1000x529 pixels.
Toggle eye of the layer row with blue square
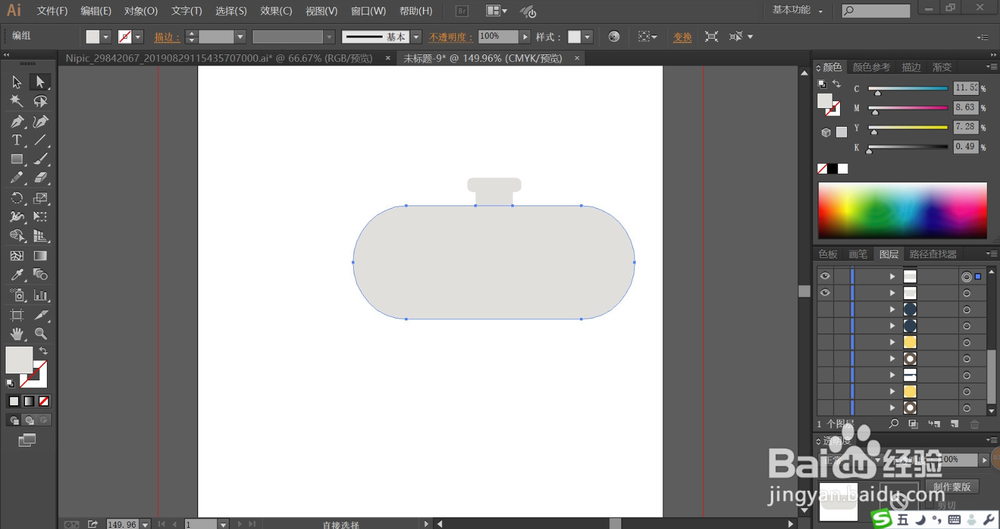825,276
